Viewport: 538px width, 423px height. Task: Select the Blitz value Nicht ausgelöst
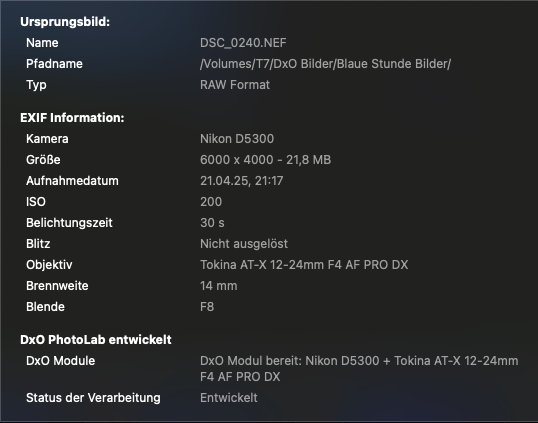coord(244,244)
